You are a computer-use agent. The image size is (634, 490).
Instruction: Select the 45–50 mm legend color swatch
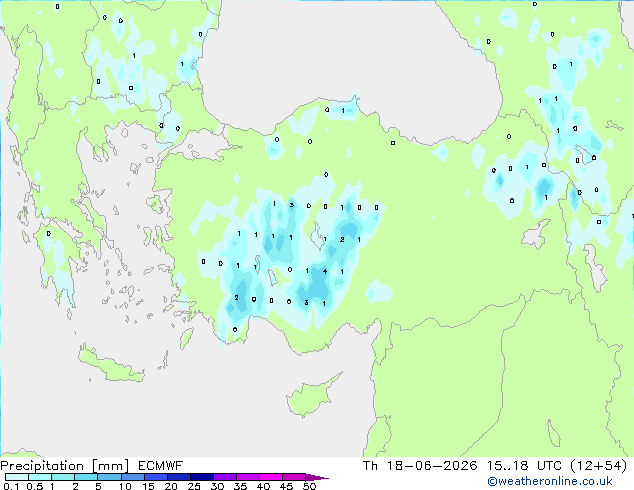click(294, 477)
